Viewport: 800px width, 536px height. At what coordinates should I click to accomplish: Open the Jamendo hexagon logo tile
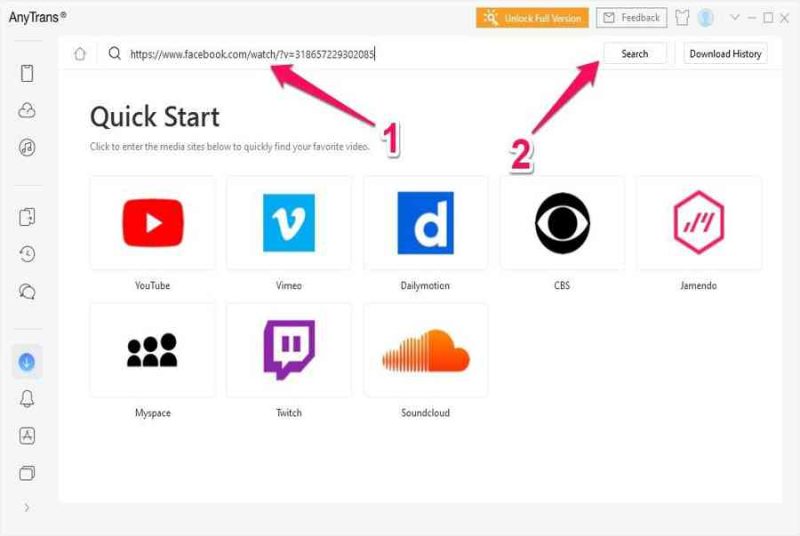(698, 223)
